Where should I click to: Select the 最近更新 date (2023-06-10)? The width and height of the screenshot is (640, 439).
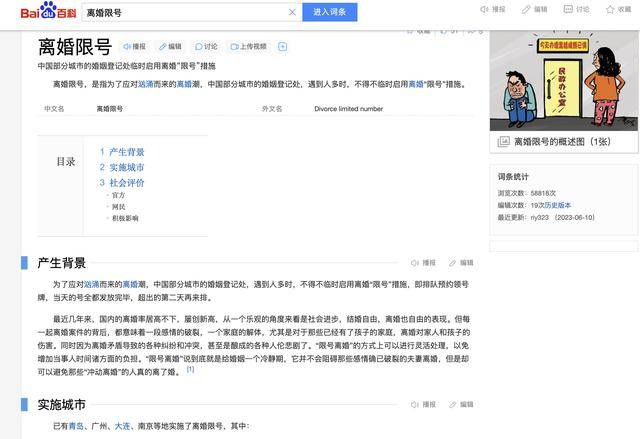click(x=575, y=217)
